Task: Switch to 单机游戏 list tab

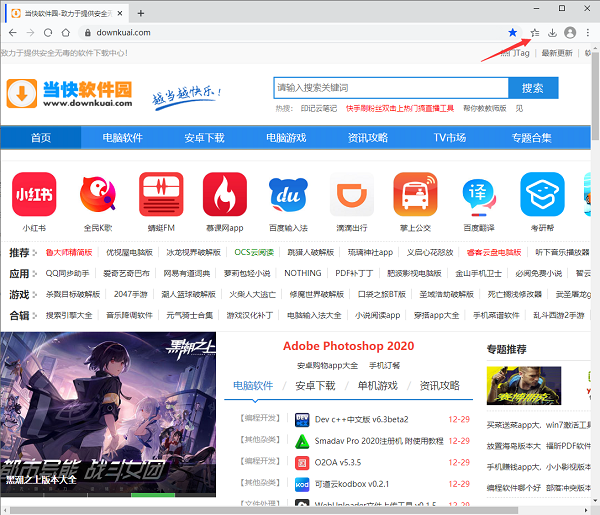Action: coord(377,385)
